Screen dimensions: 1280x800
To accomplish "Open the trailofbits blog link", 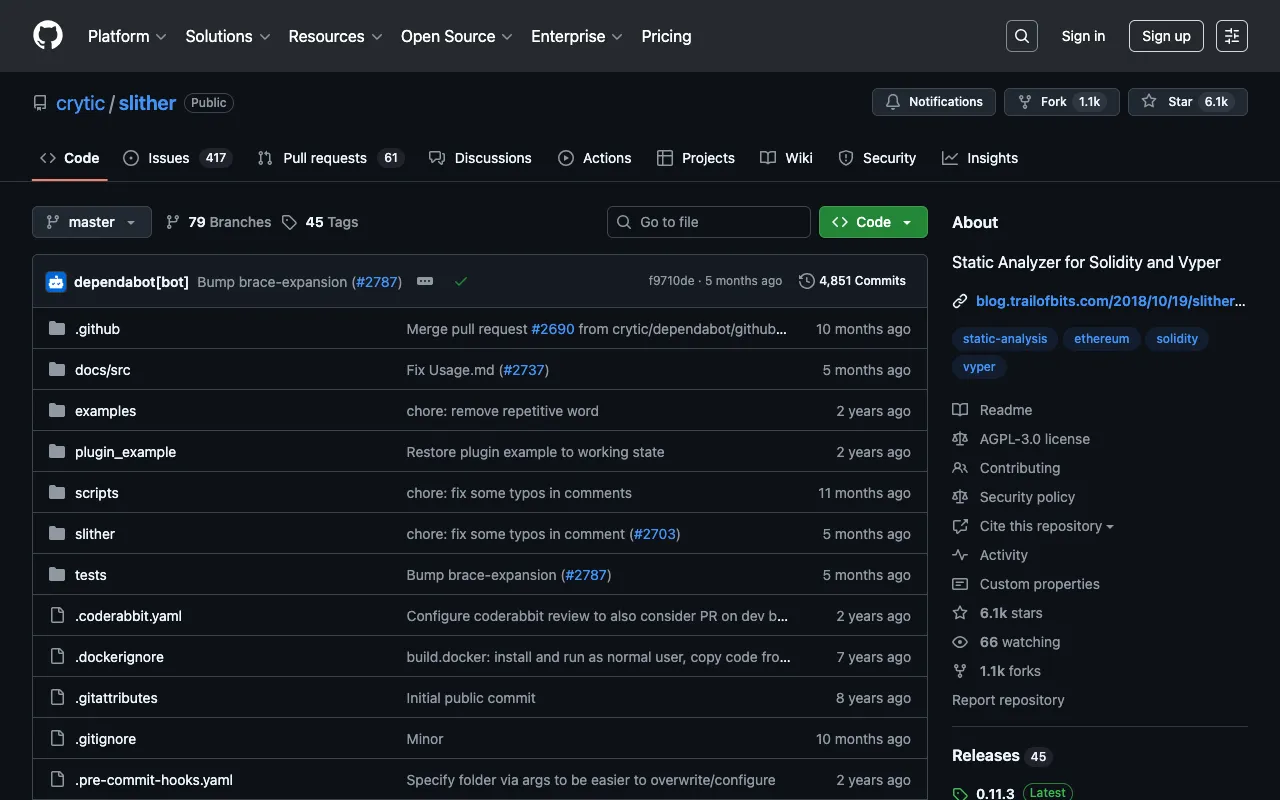I will [x=1110, y=300].
